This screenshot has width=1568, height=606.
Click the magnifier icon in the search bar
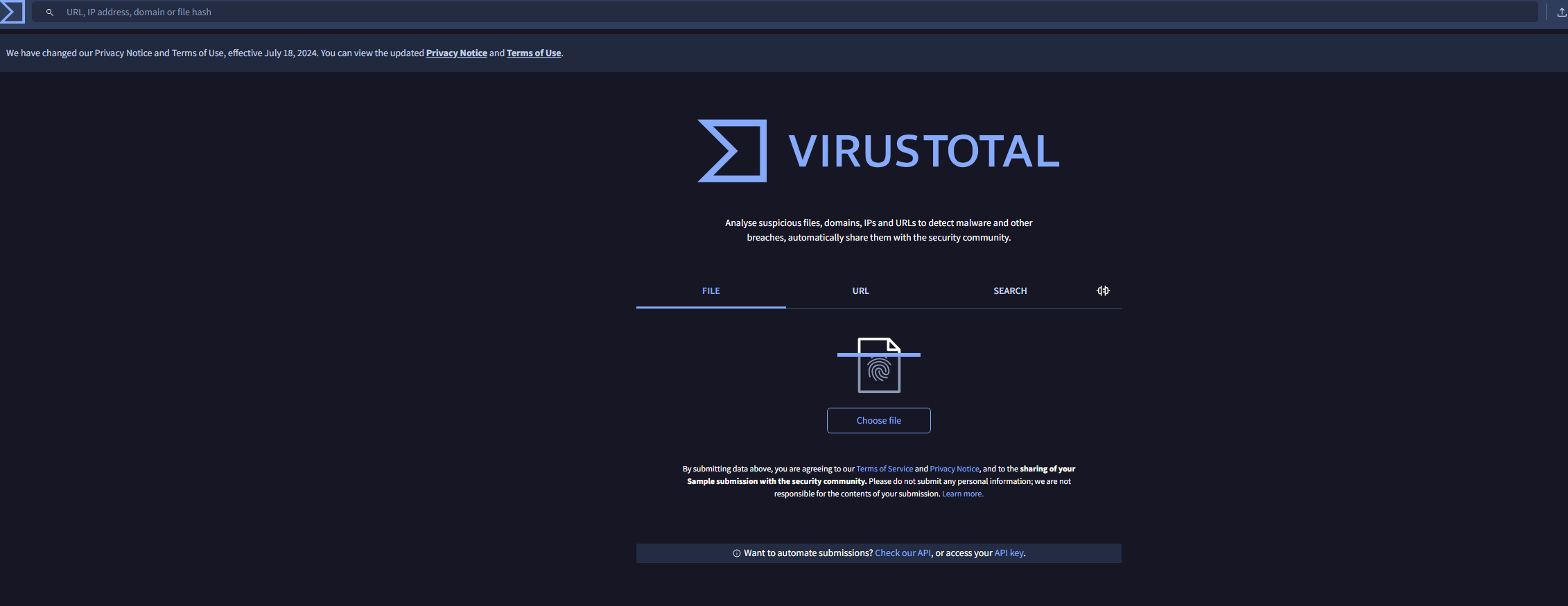pyautogui.click(x=50, y=12)
